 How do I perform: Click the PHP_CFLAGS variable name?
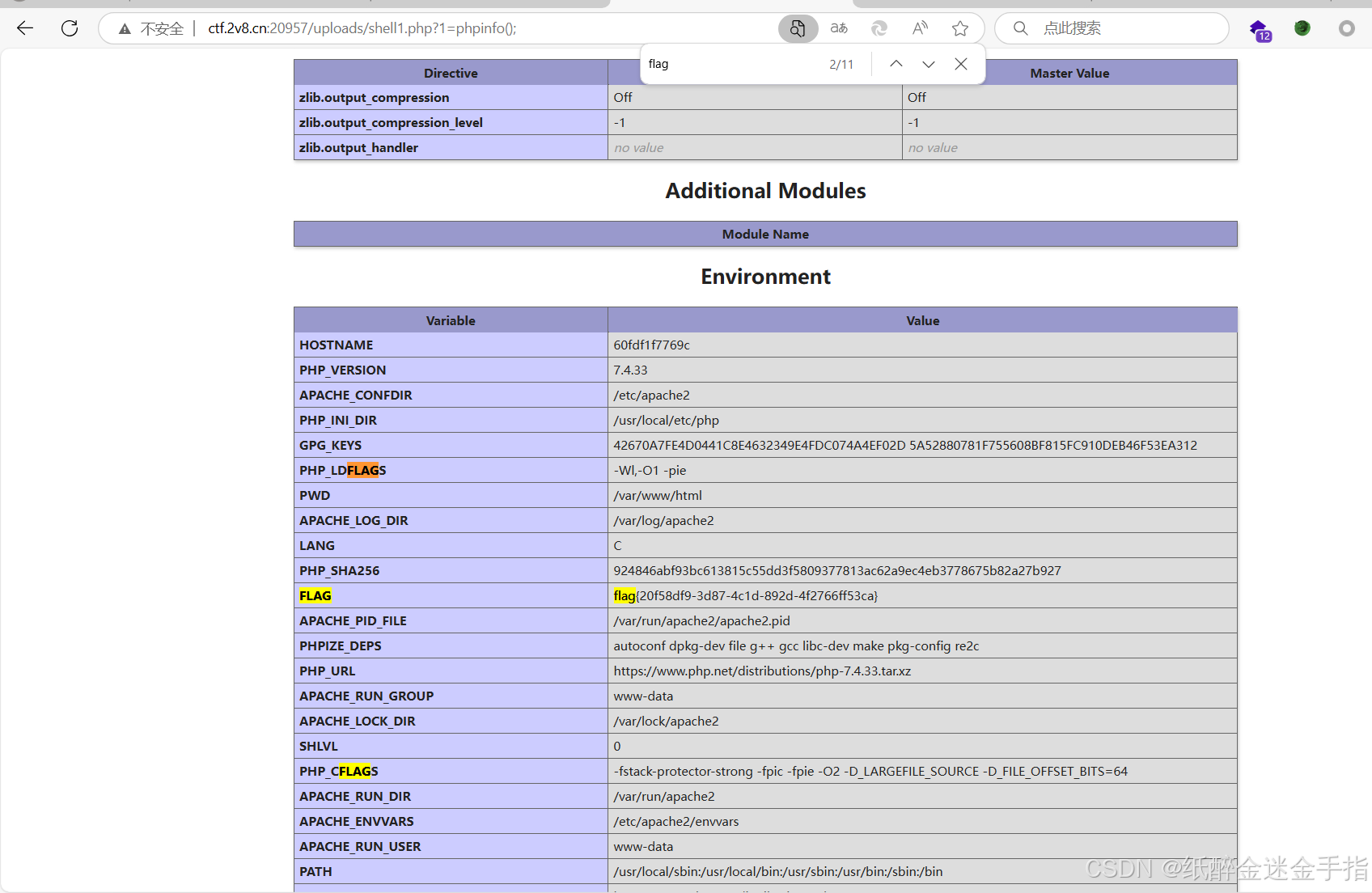point(339,771)
